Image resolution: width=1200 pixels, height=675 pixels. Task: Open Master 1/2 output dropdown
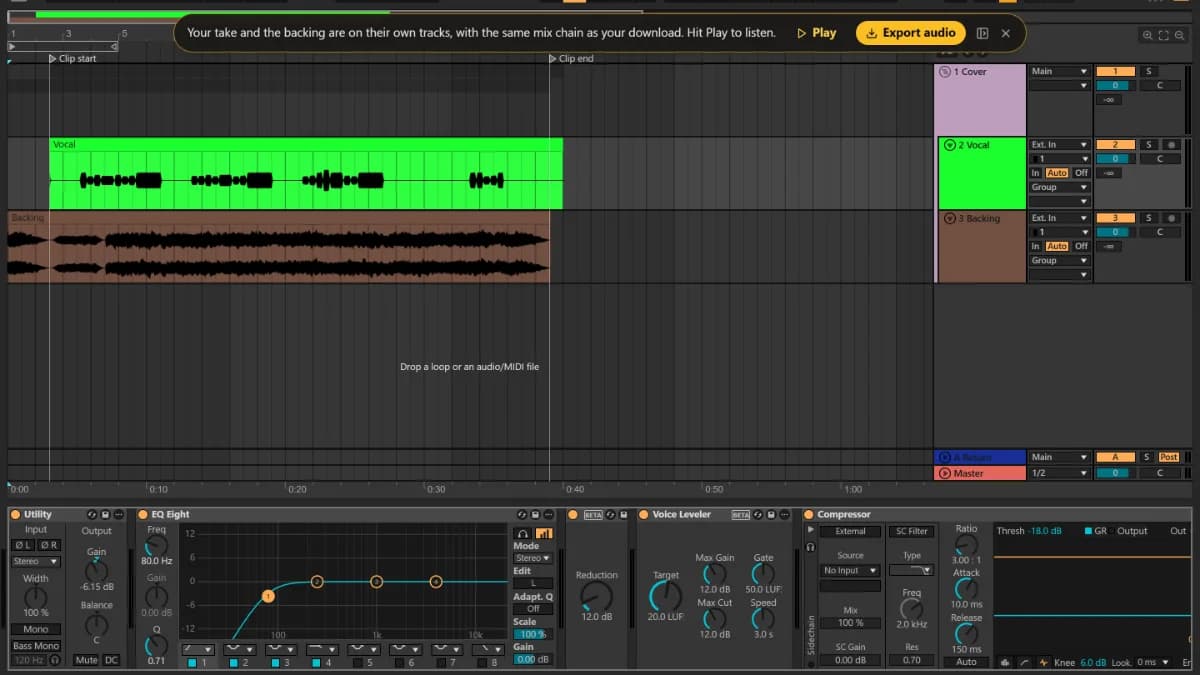coord(1059,472)
